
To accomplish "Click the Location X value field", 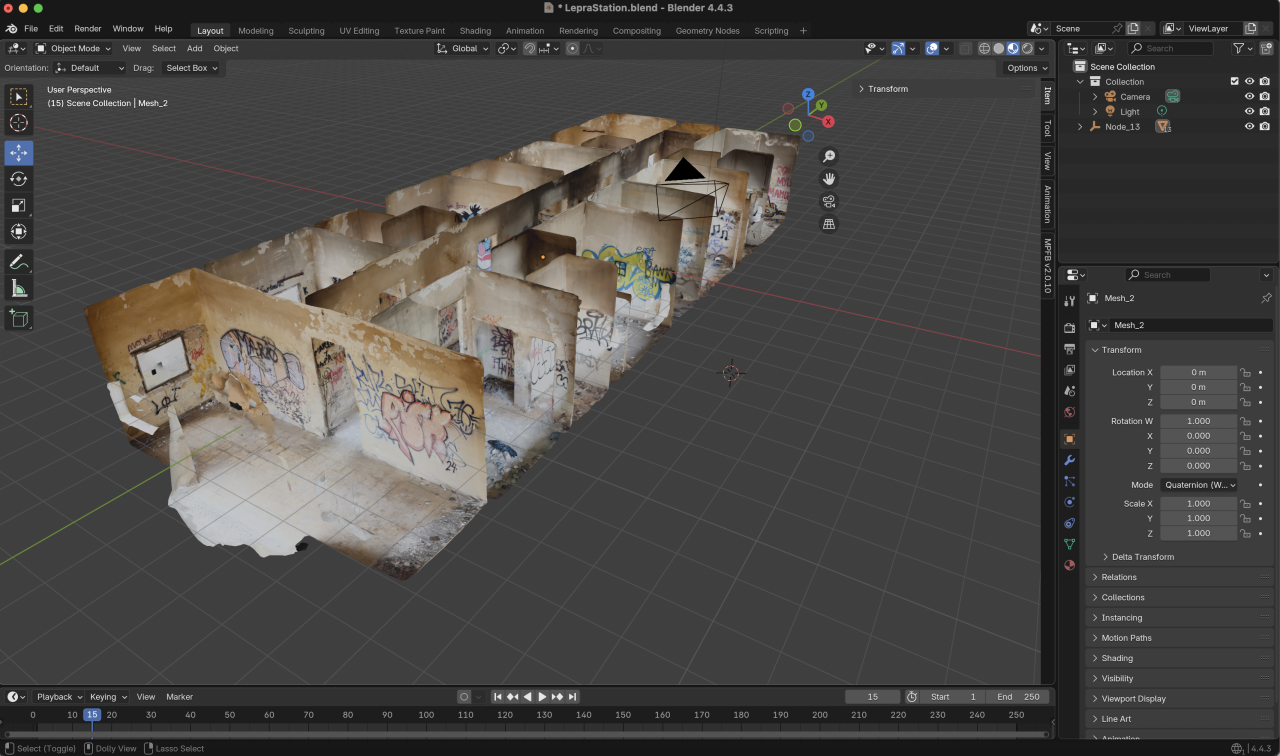I will [x=1198, y=372].
